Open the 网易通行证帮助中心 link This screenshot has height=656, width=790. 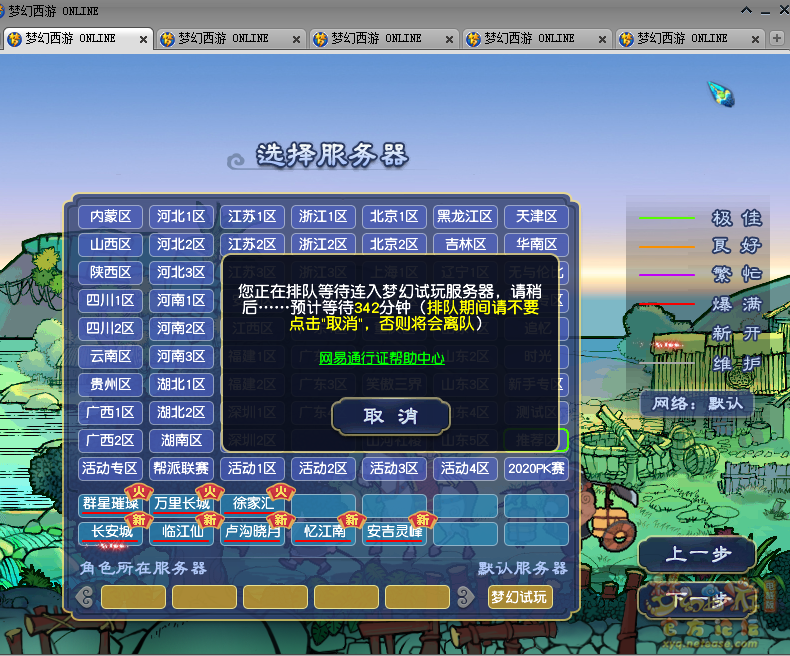coord(381,358)
